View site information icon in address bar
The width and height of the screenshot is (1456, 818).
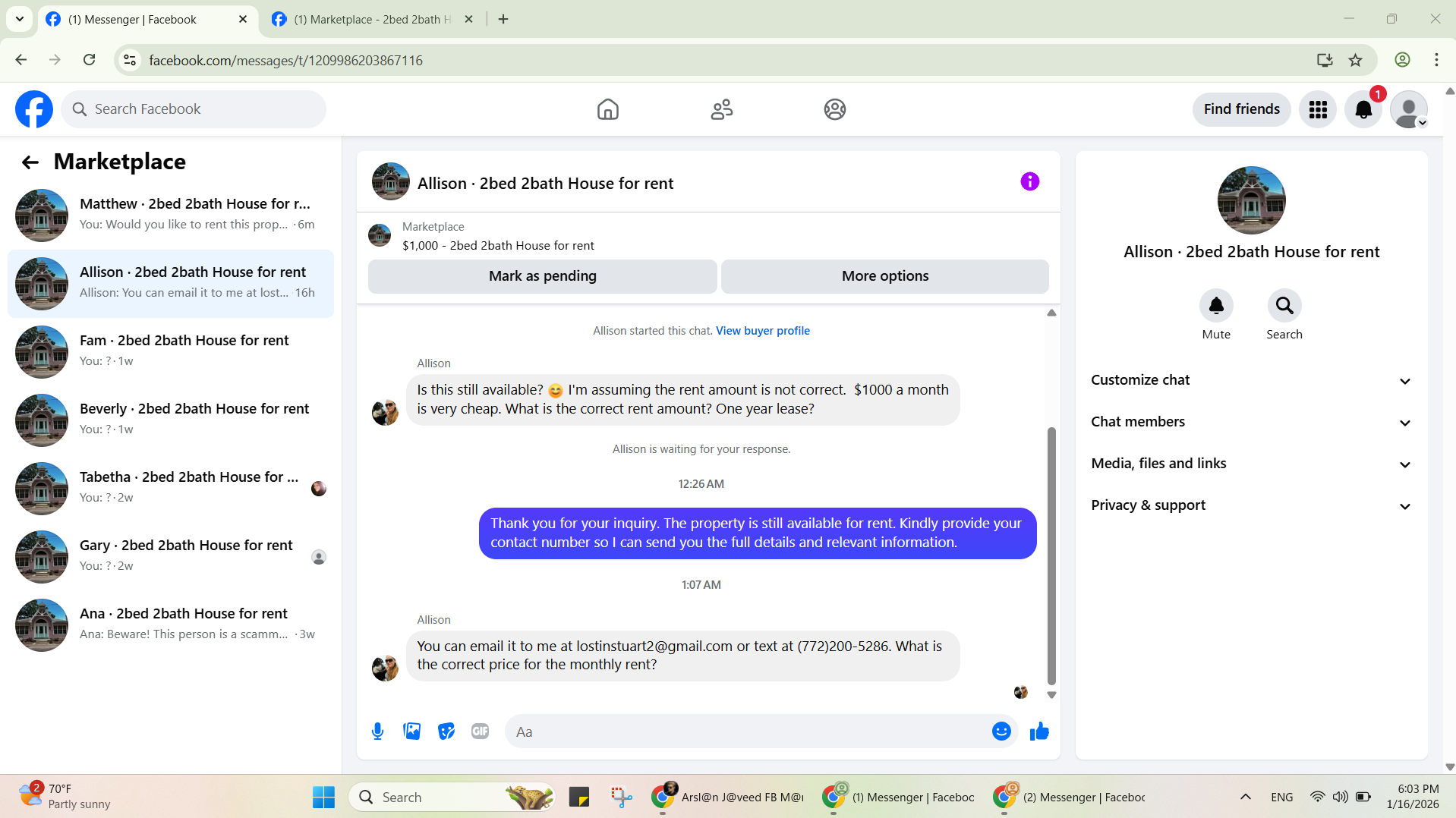130,60
